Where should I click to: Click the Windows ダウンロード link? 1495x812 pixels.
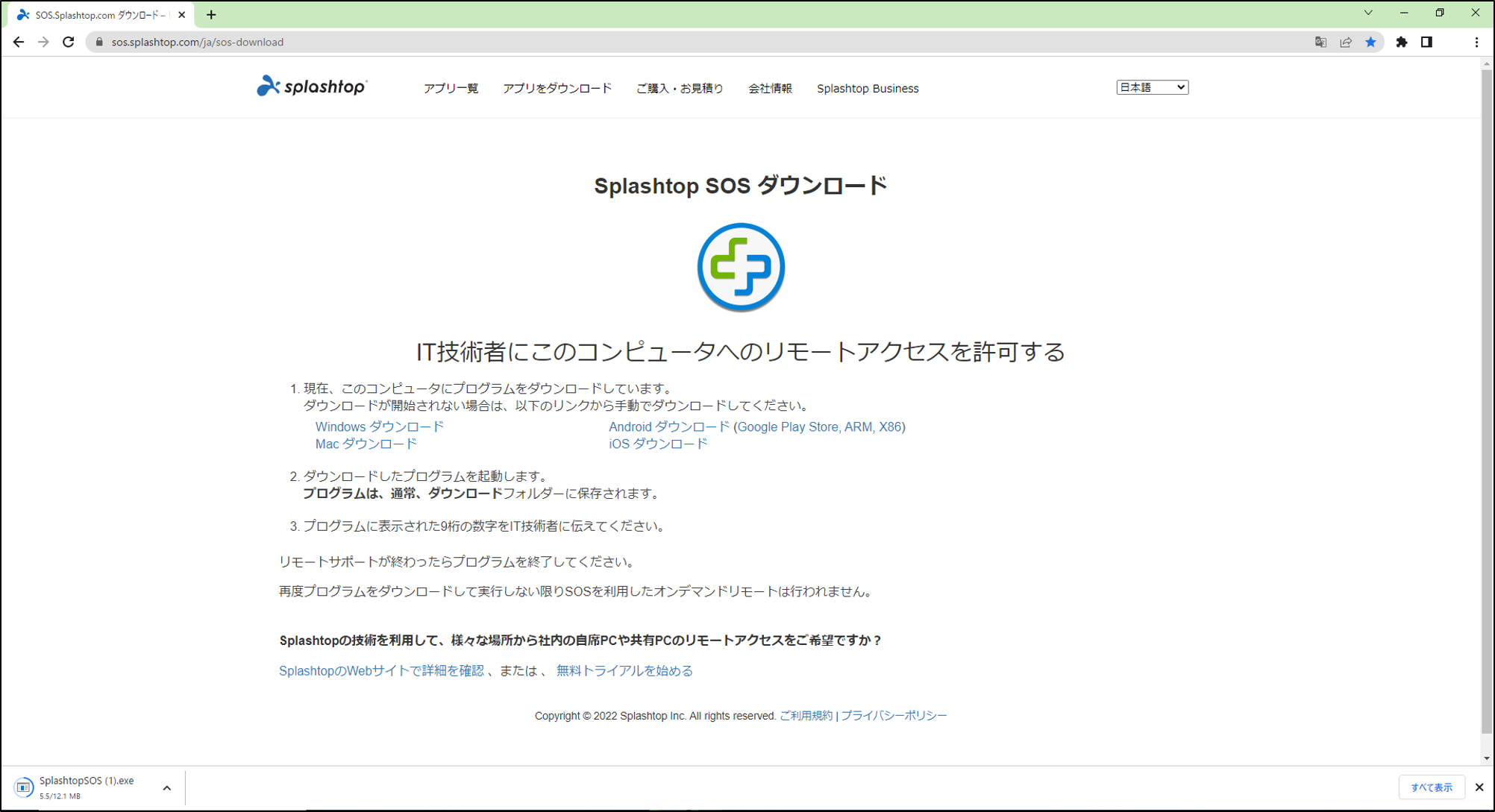pos(379,427)
